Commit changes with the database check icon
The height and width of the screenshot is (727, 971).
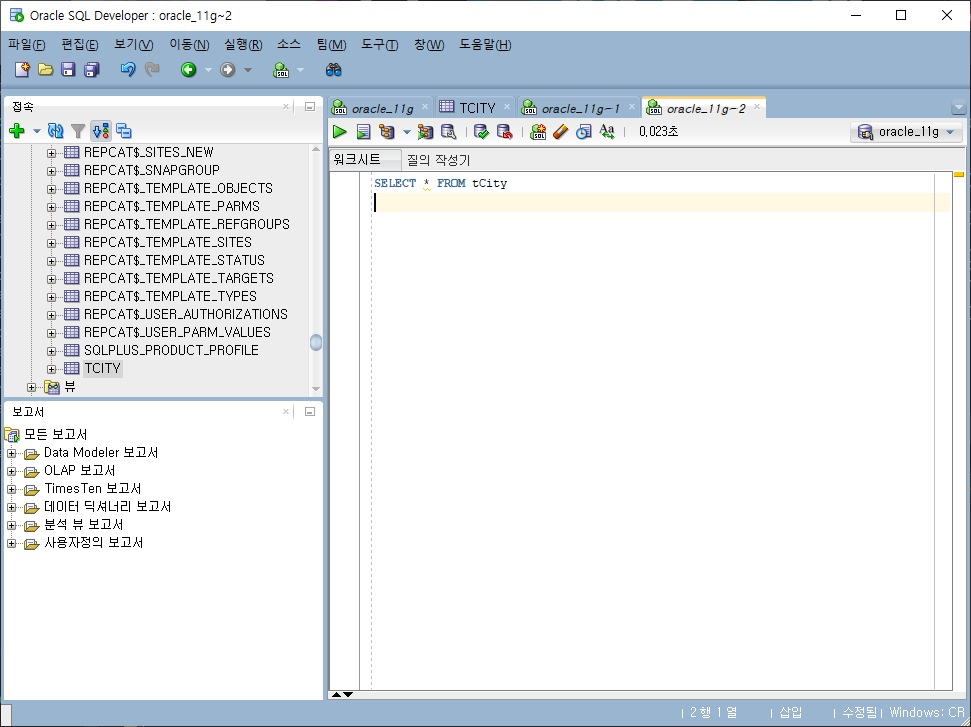(x=481, y=131)
